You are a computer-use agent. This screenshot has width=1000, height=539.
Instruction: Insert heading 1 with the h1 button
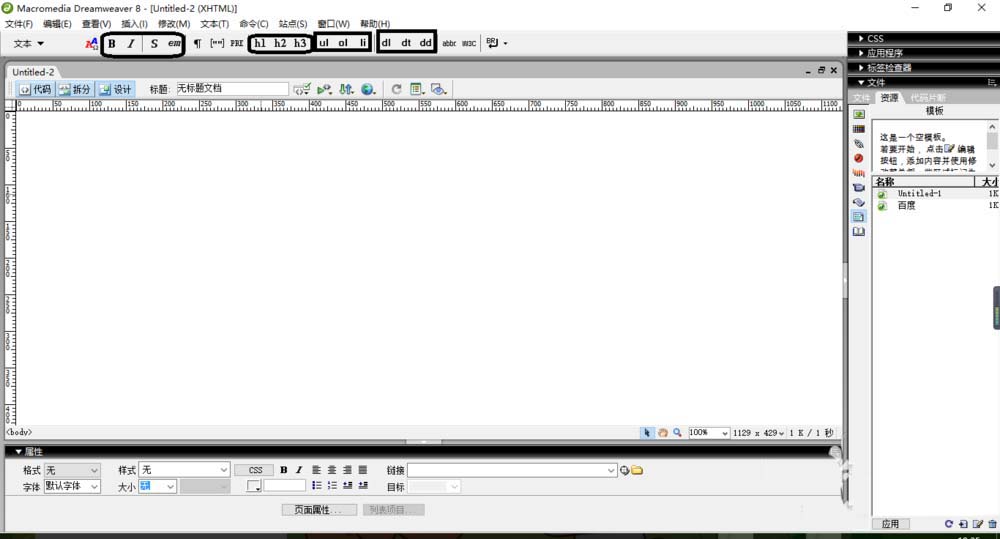point(260,43)
